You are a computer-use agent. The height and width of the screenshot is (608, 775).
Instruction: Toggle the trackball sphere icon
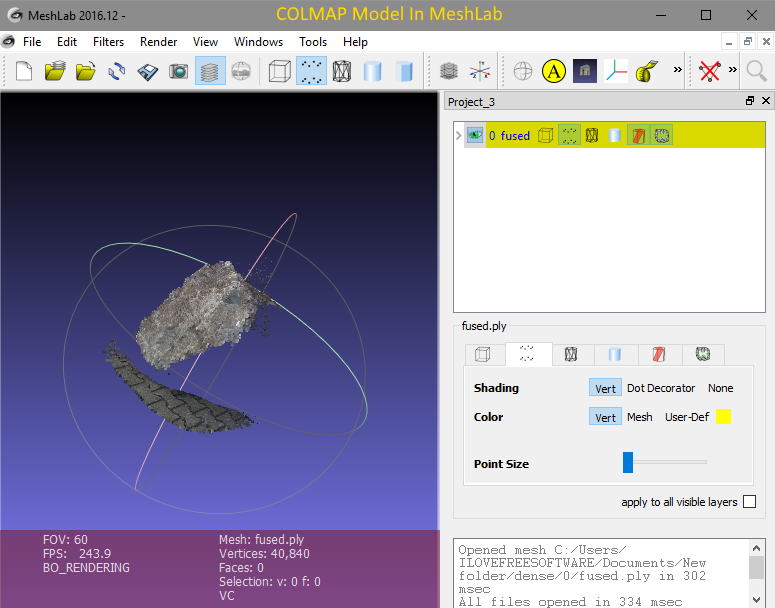[x=522, y=71]
